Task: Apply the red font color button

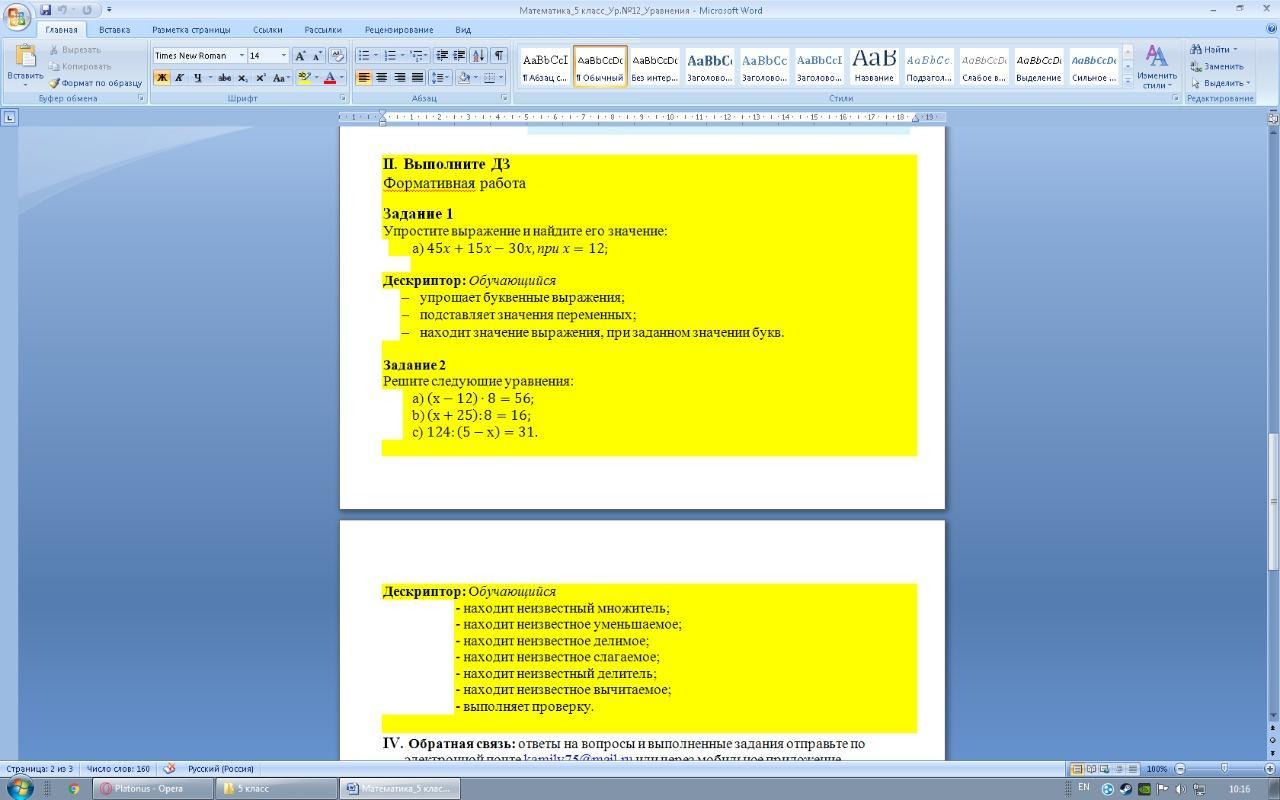Action: coord(329,78)
